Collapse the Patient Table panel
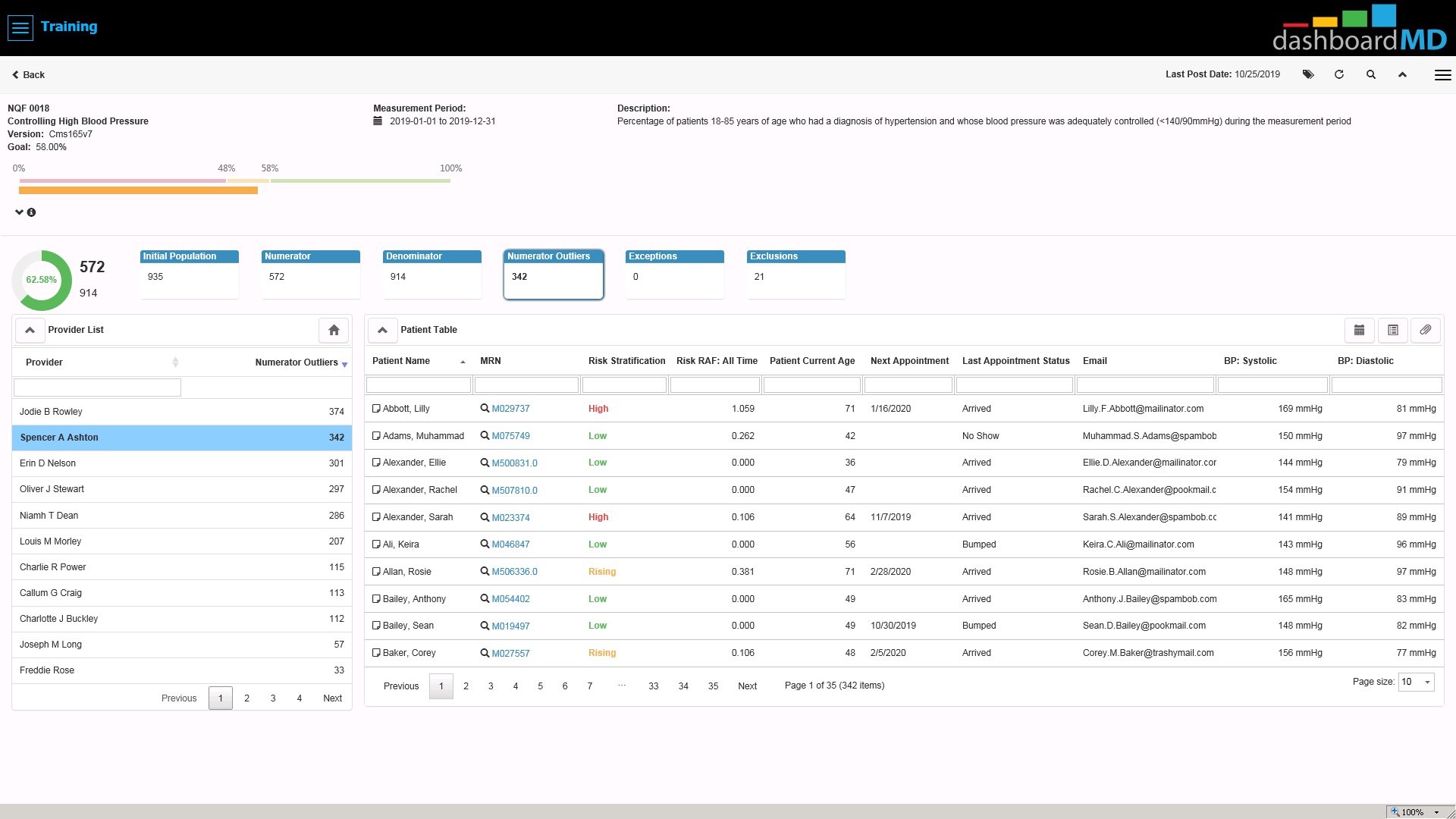This screenshot has width=1456, height=819. point(382,330)
